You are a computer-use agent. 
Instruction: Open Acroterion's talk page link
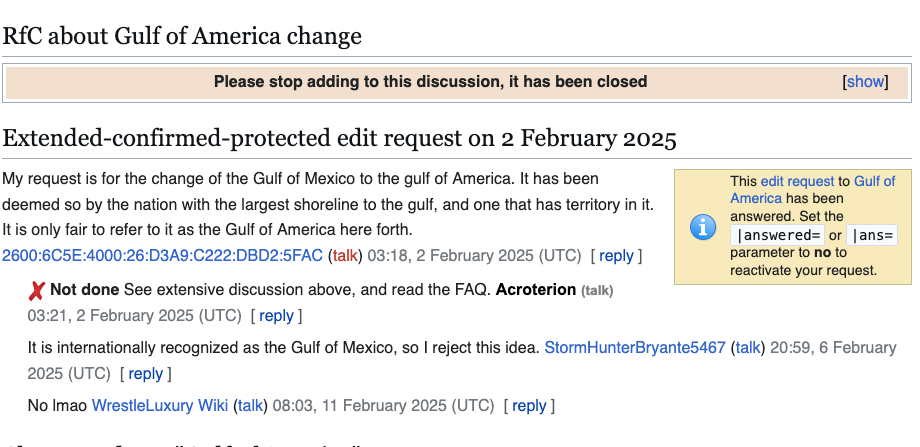pyautogui.click(x=597, y=291)
